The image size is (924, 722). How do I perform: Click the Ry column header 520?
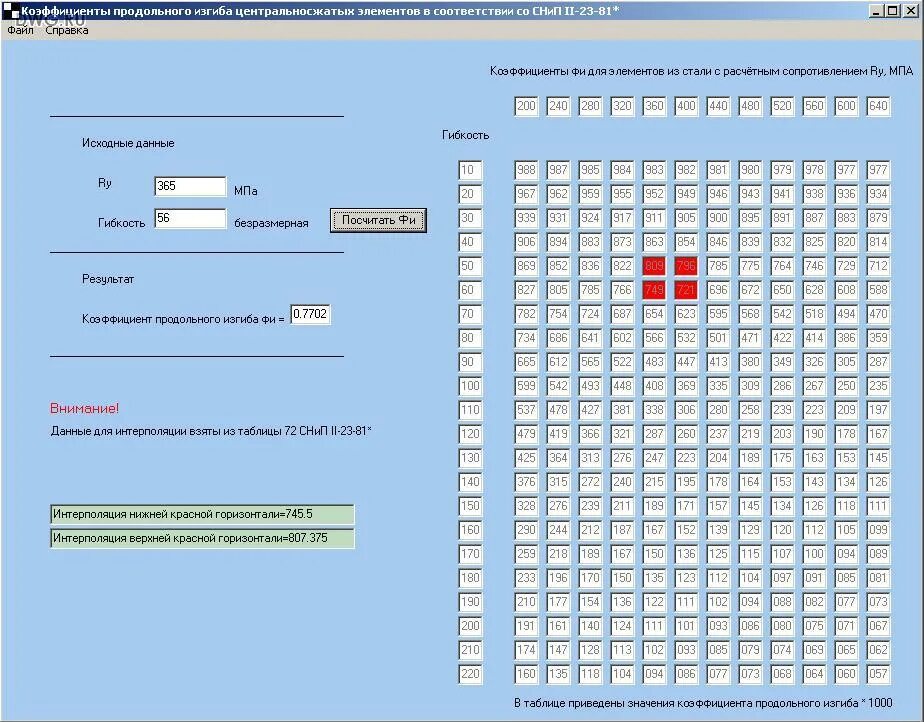tap(782, 106)
